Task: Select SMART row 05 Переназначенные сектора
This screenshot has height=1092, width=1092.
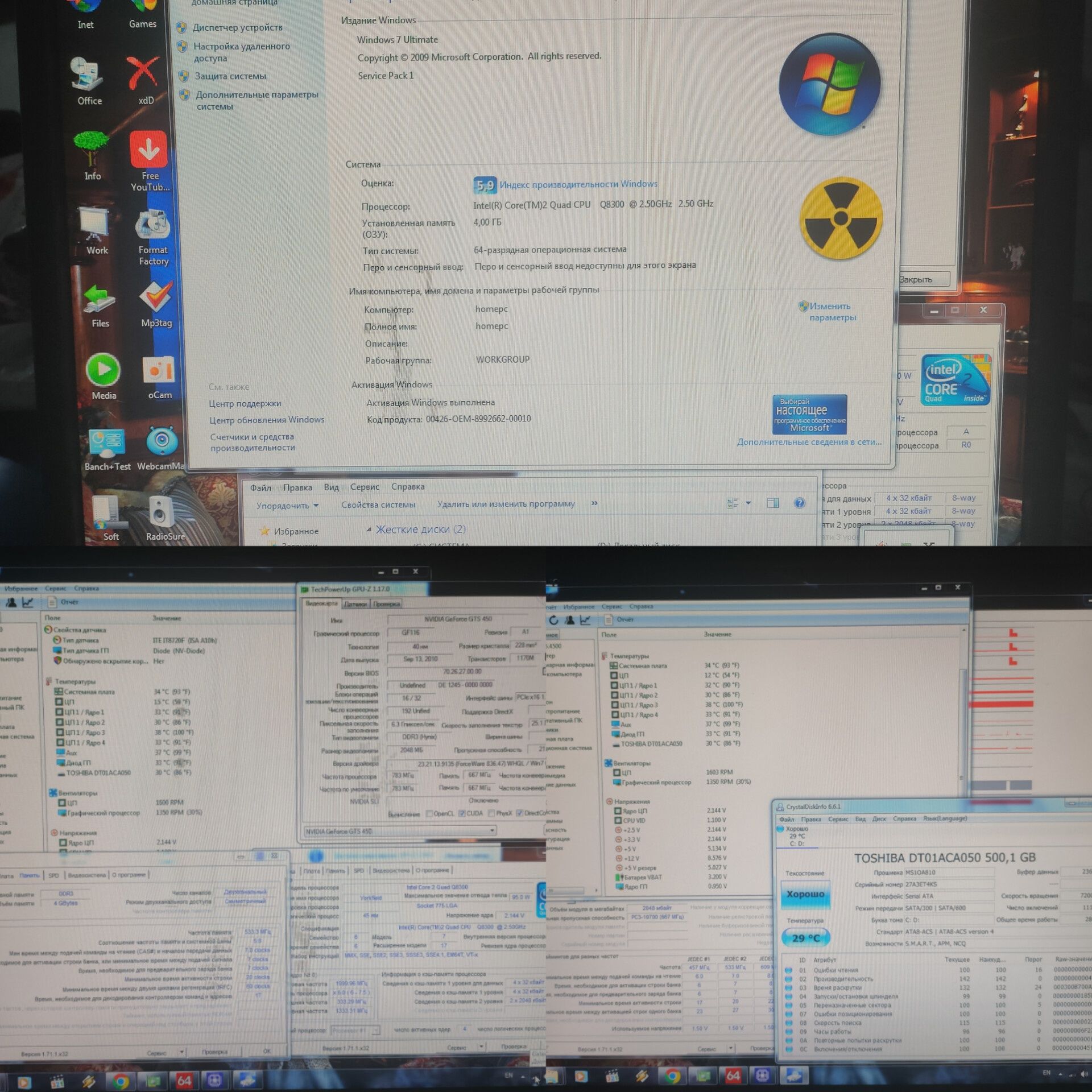Action: (937, 1005)
